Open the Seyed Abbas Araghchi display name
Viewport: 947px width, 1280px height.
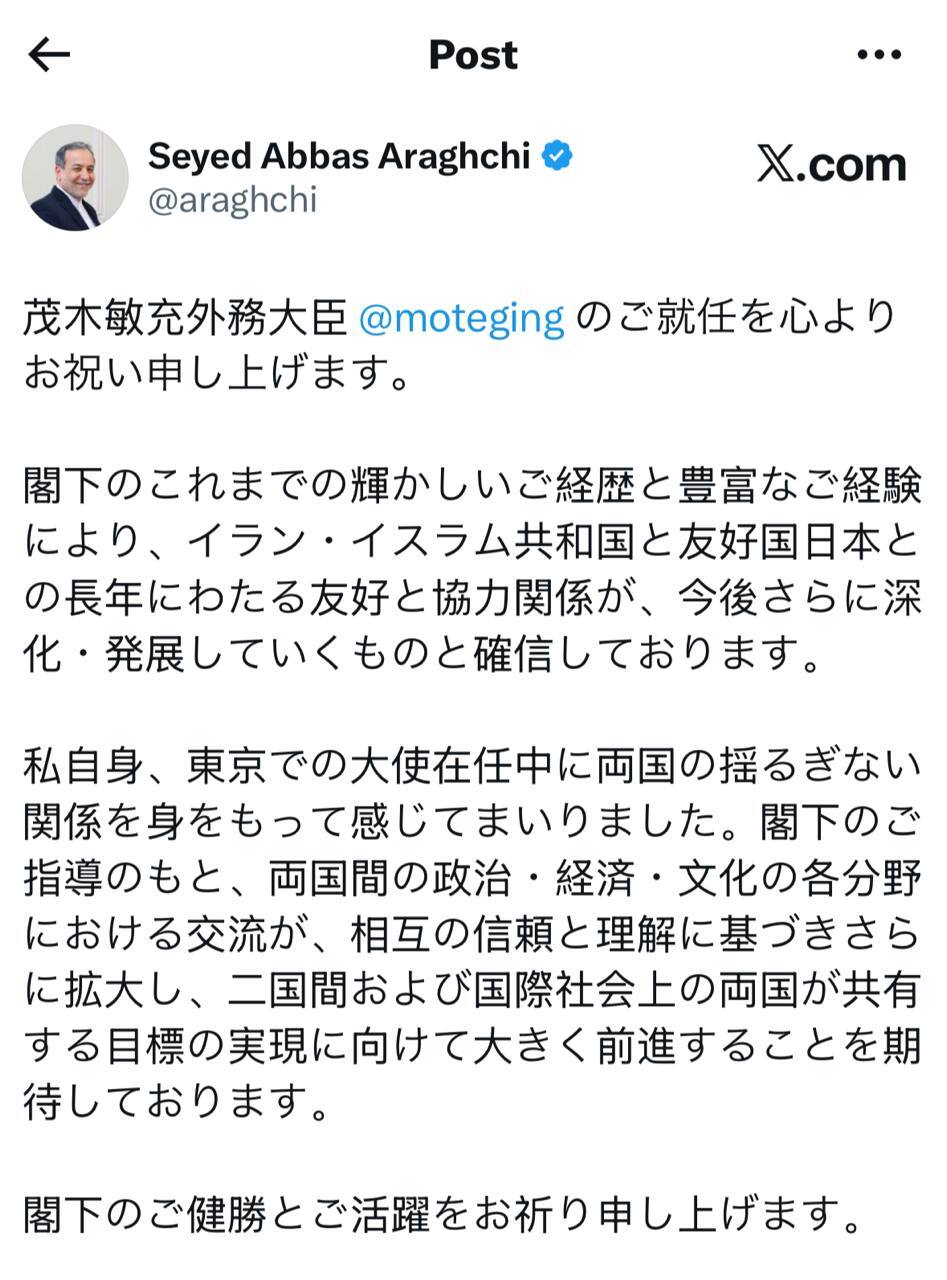tap(339, 156)
